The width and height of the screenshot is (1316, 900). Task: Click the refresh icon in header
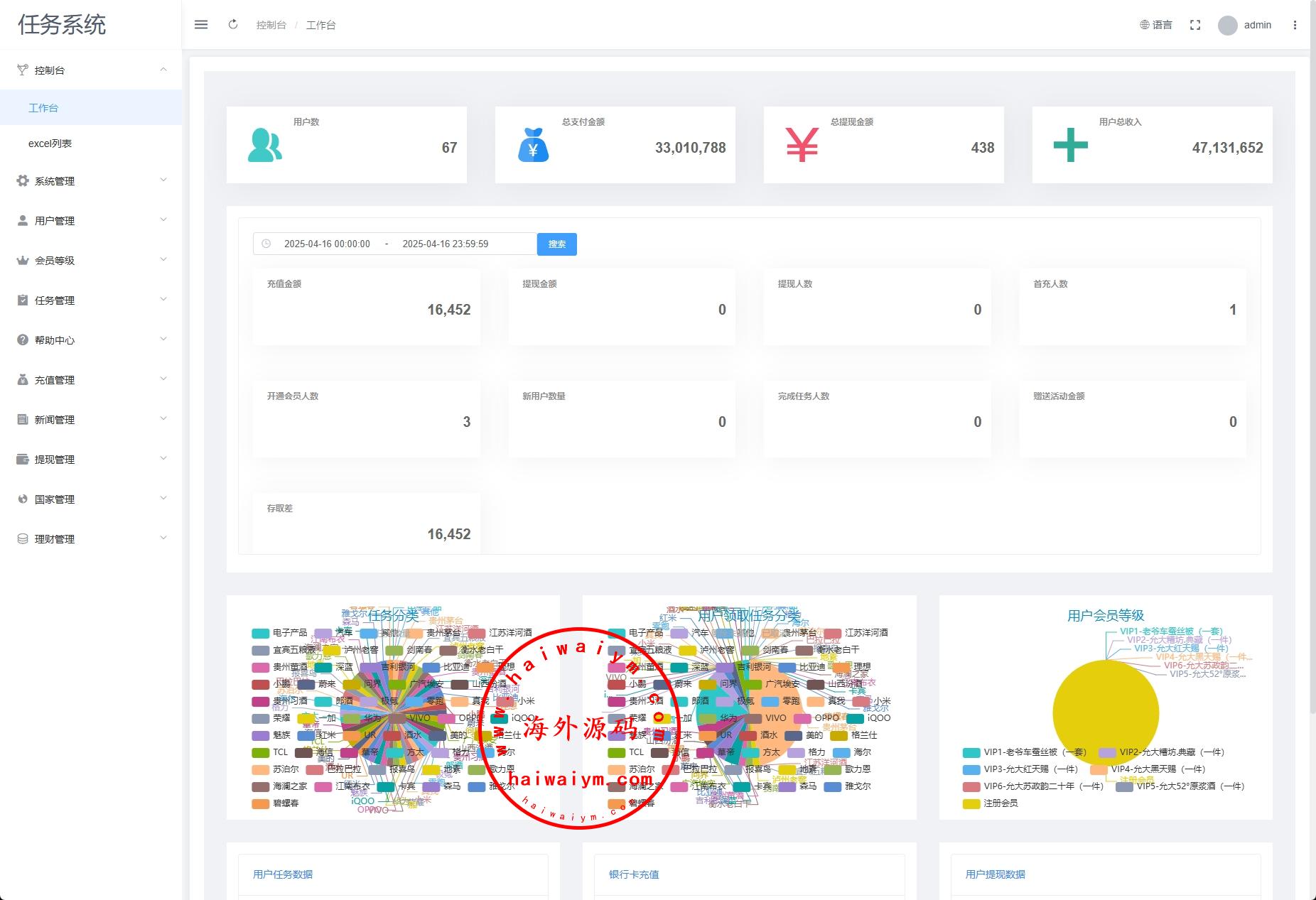coord(233,25)
